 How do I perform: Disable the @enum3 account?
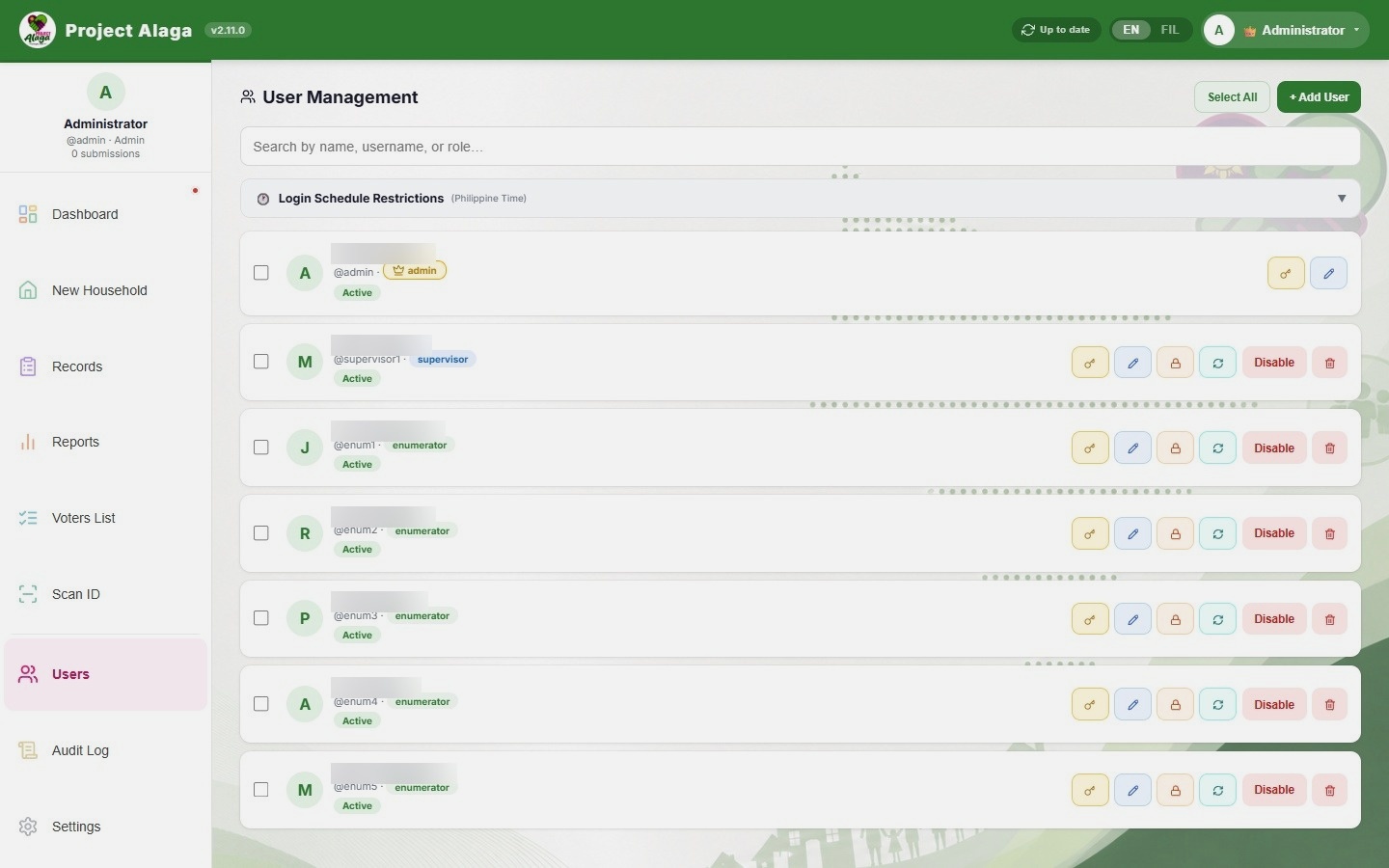1274,619
